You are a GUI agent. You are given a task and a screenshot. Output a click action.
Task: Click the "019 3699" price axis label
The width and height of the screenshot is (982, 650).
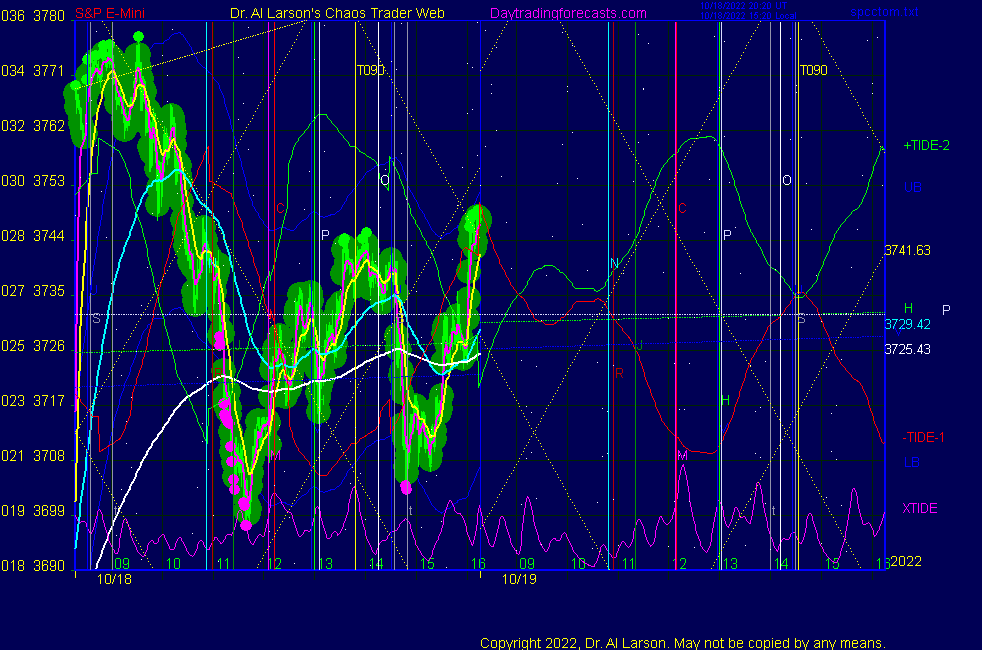point(33,511)
